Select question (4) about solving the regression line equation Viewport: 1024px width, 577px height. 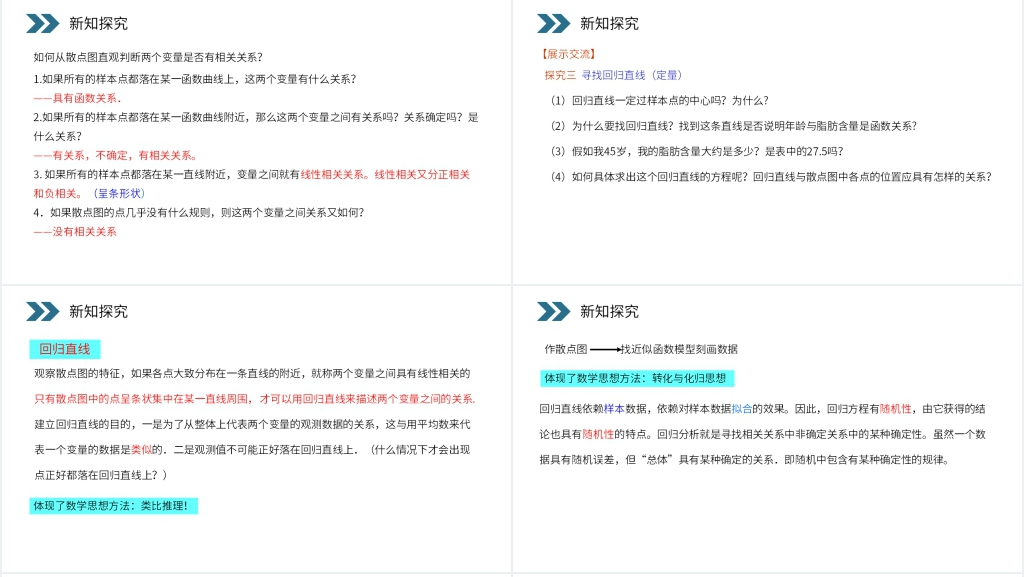(x=770, y=177)
